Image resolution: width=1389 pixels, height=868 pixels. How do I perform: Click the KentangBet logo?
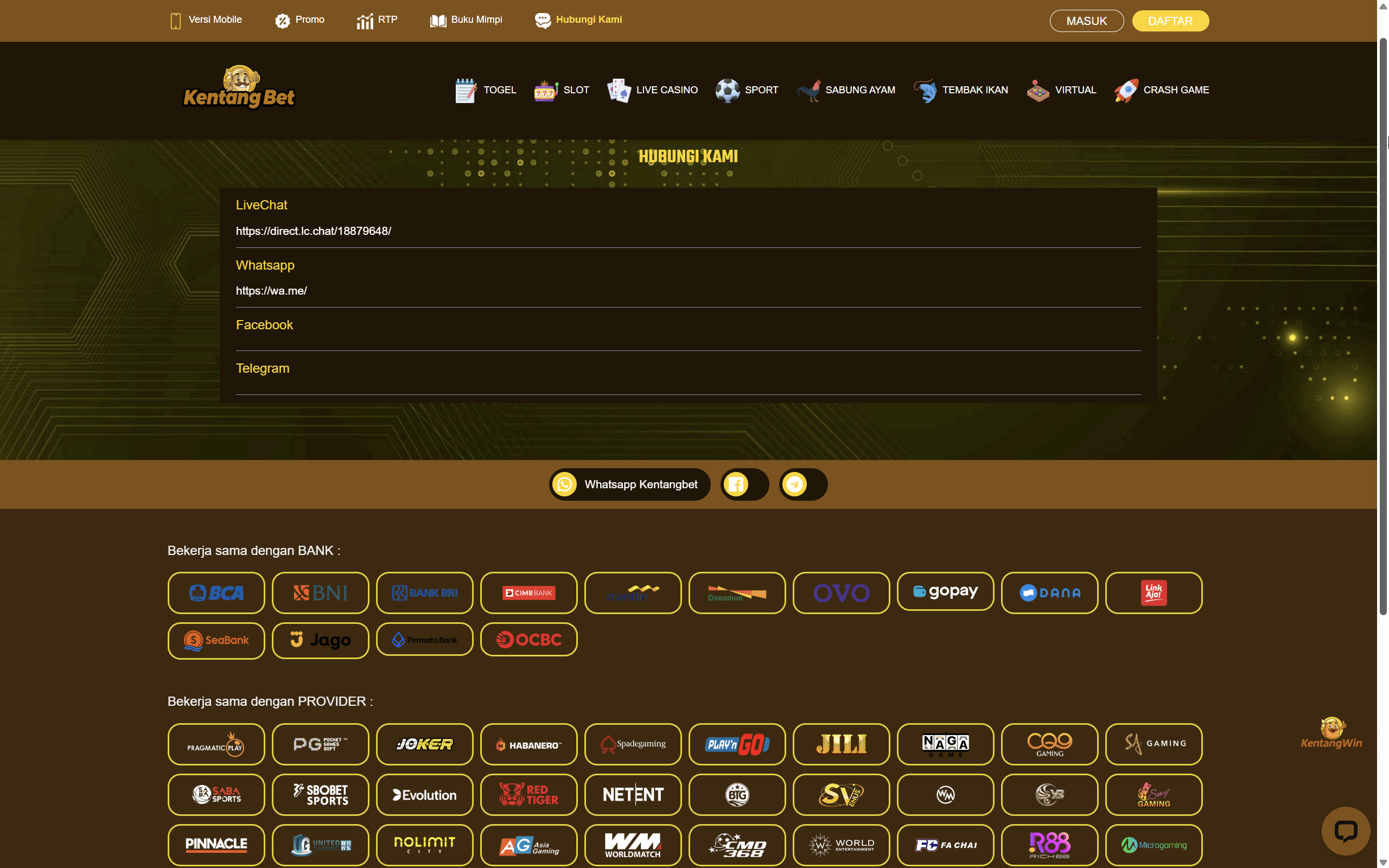click(239, 87)
